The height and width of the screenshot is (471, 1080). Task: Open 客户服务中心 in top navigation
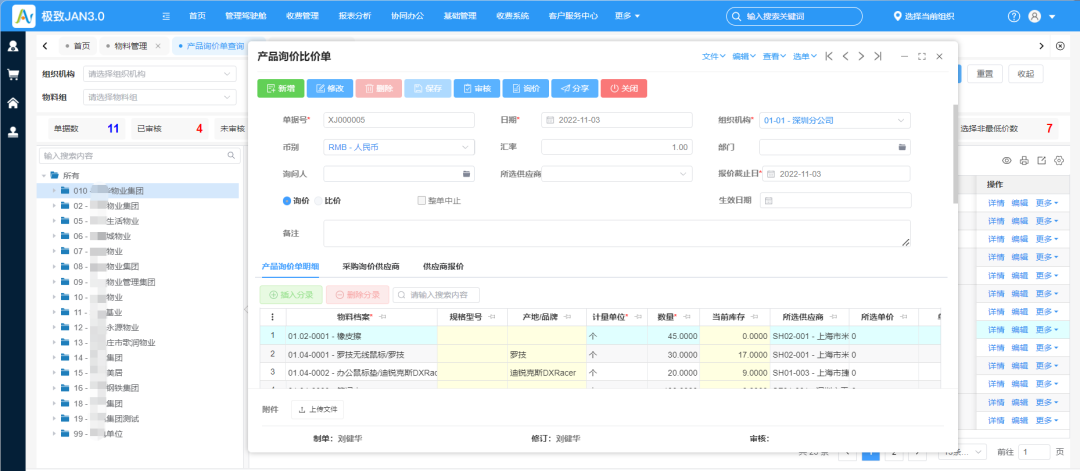(x=573, y=16)
